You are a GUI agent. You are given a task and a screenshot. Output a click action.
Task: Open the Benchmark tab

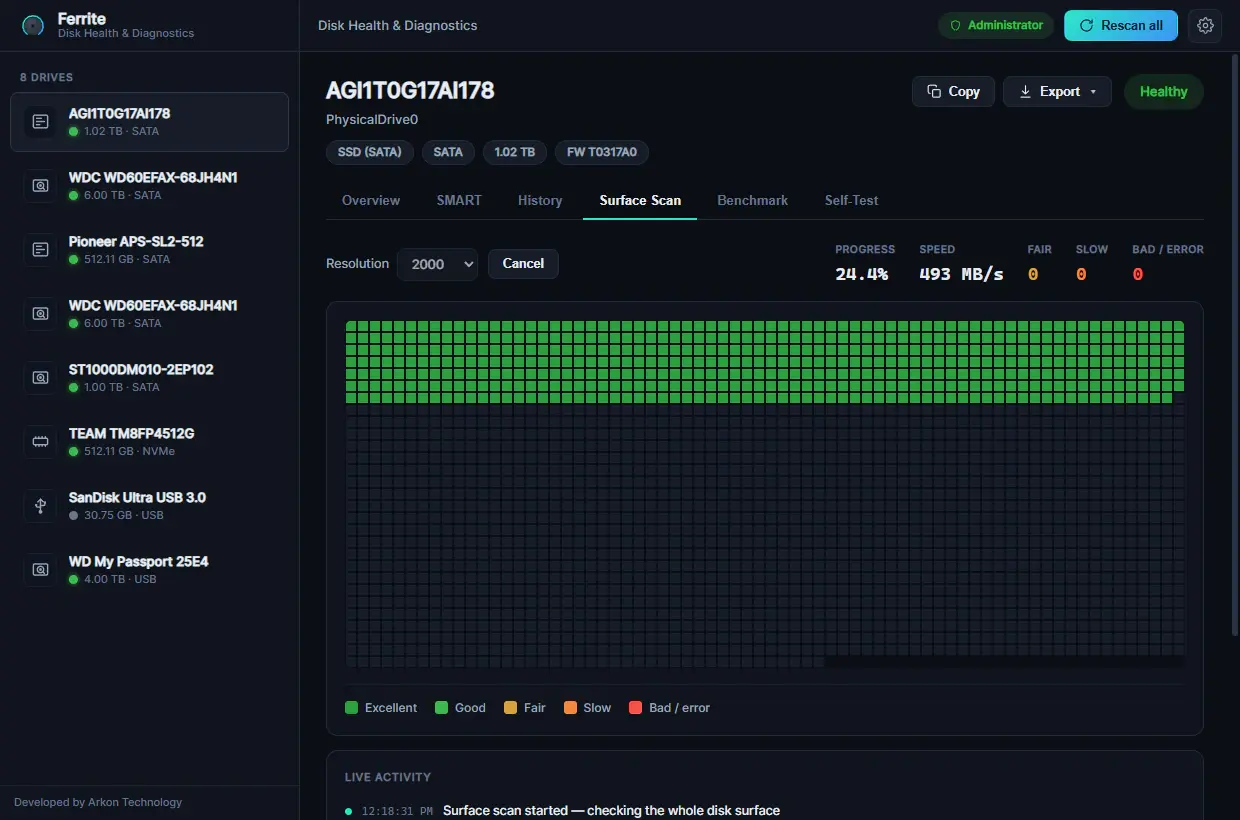[x=753, y=200]
